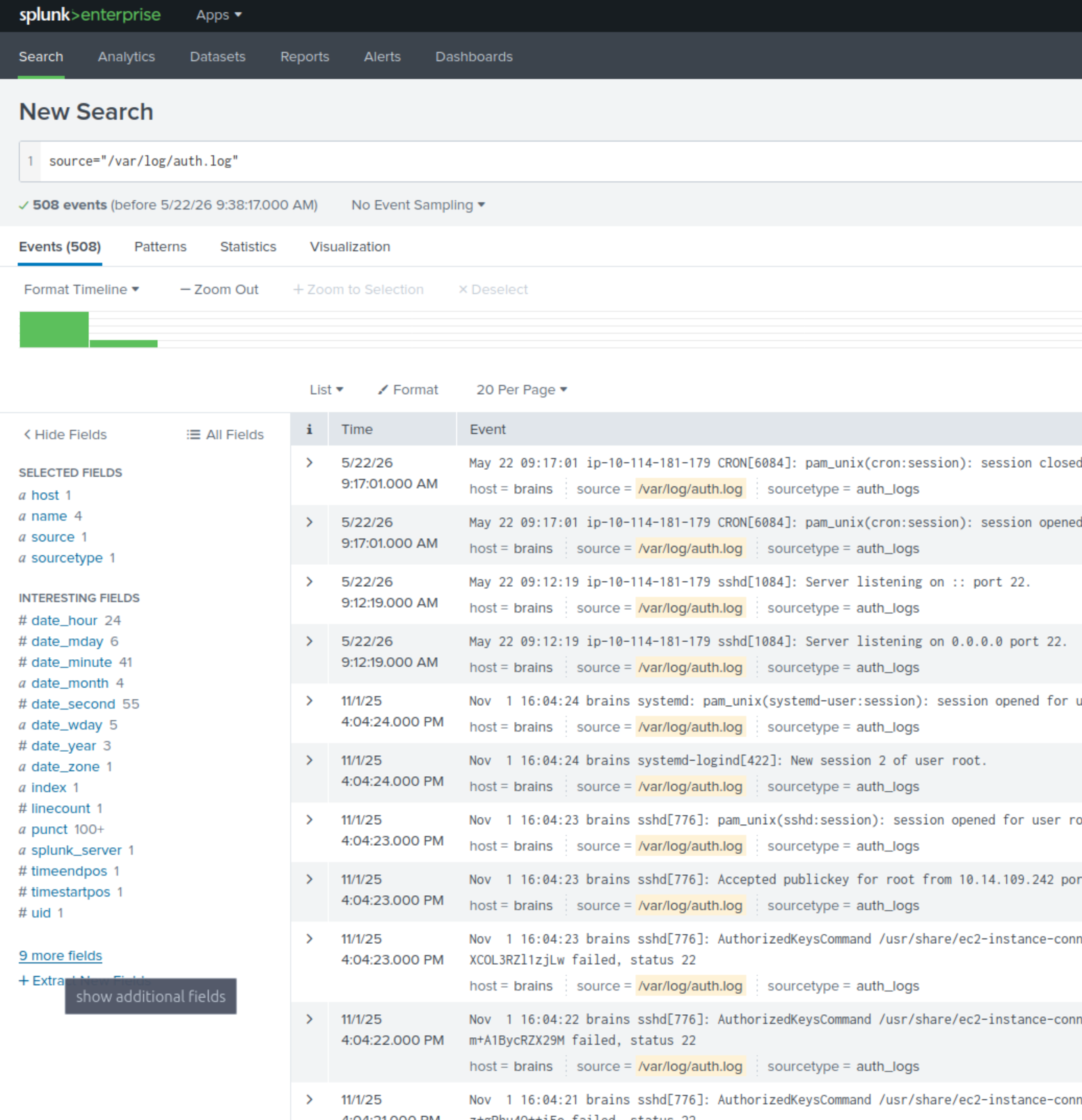Click the short green timeline bar
Image resolution: width=1082 pixels, height=1120 pixels.
pos(124,343)
